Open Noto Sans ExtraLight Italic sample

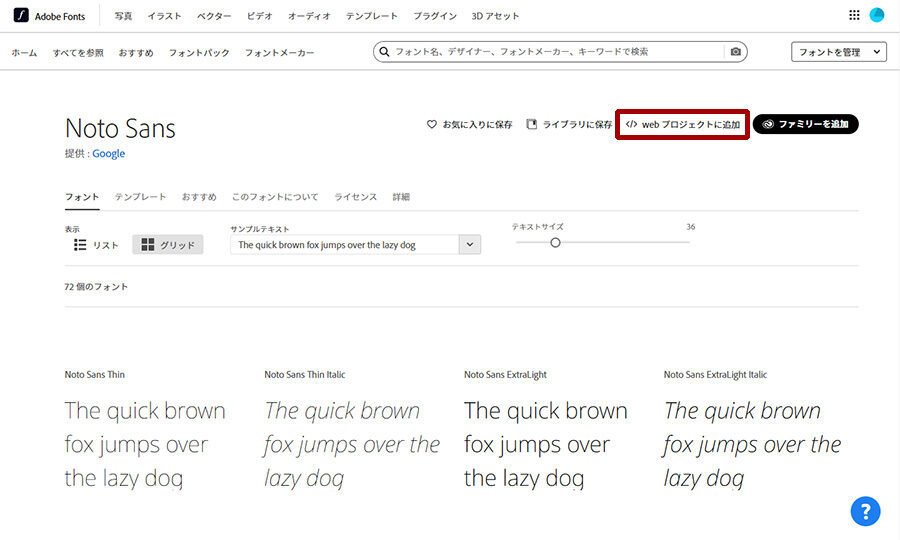752,444
